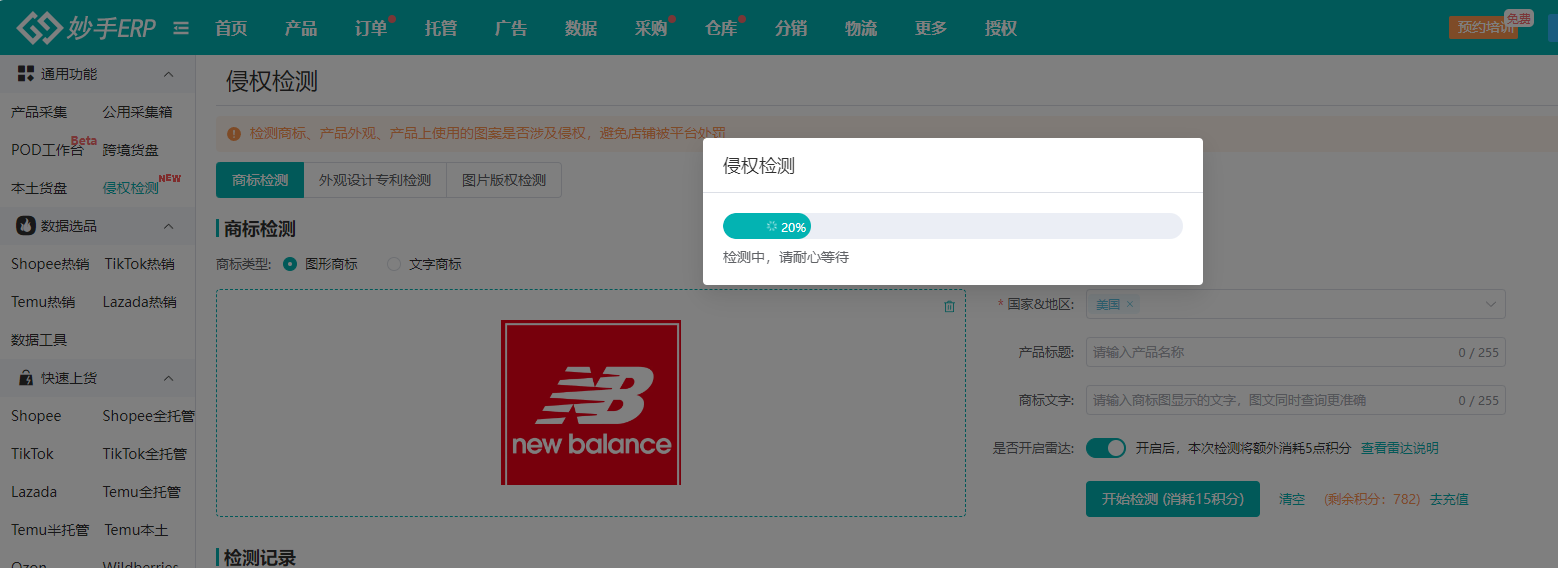Viewport: 1558px width, 568px height.
Task: Open 查看雷达说明 link
Action: coord(1400,448)
